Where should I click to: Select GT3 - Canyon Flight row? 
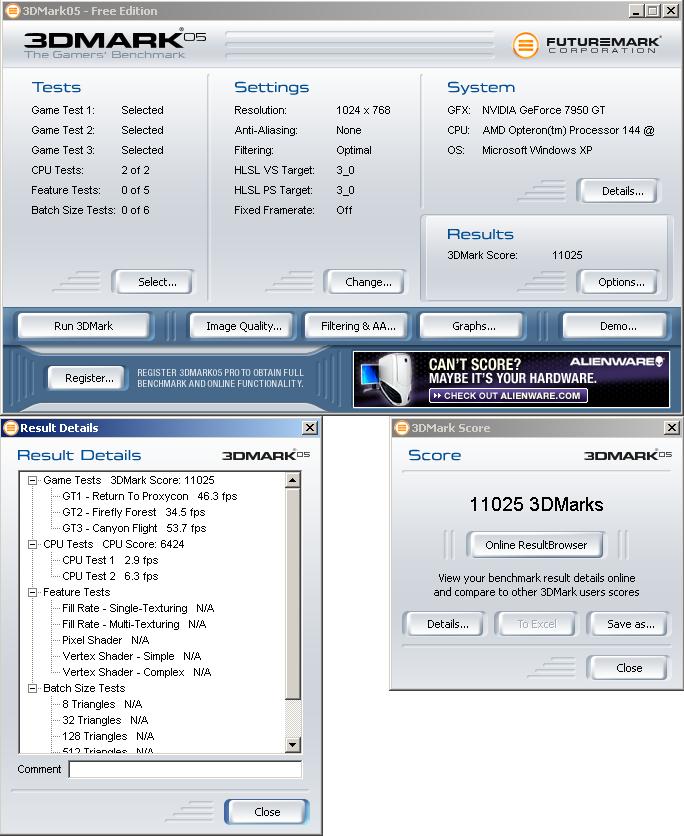click(134, 528)
